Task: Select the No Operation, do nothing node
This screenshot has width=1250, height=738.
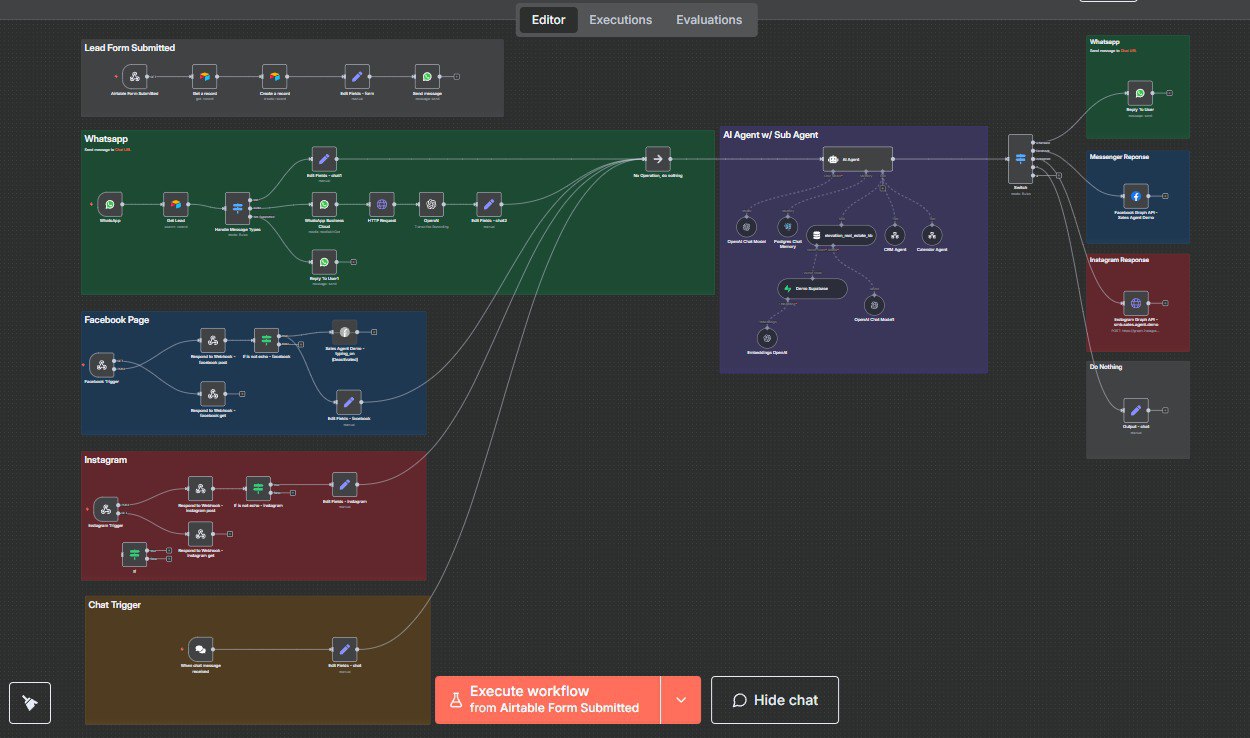Action: 657,159
